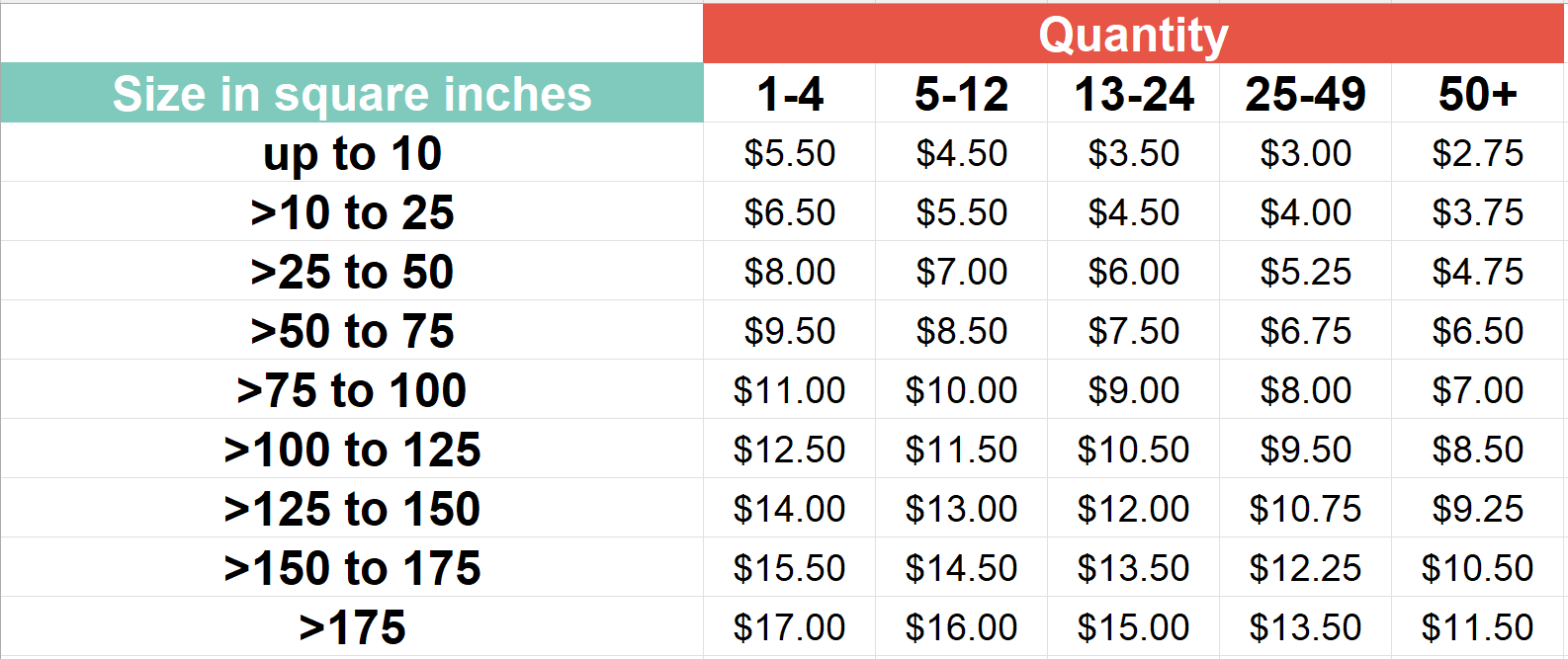Click the '>10 to 25' size row label
The image size is (1568, 659).
pyautogui.click(x=351, y=212)
